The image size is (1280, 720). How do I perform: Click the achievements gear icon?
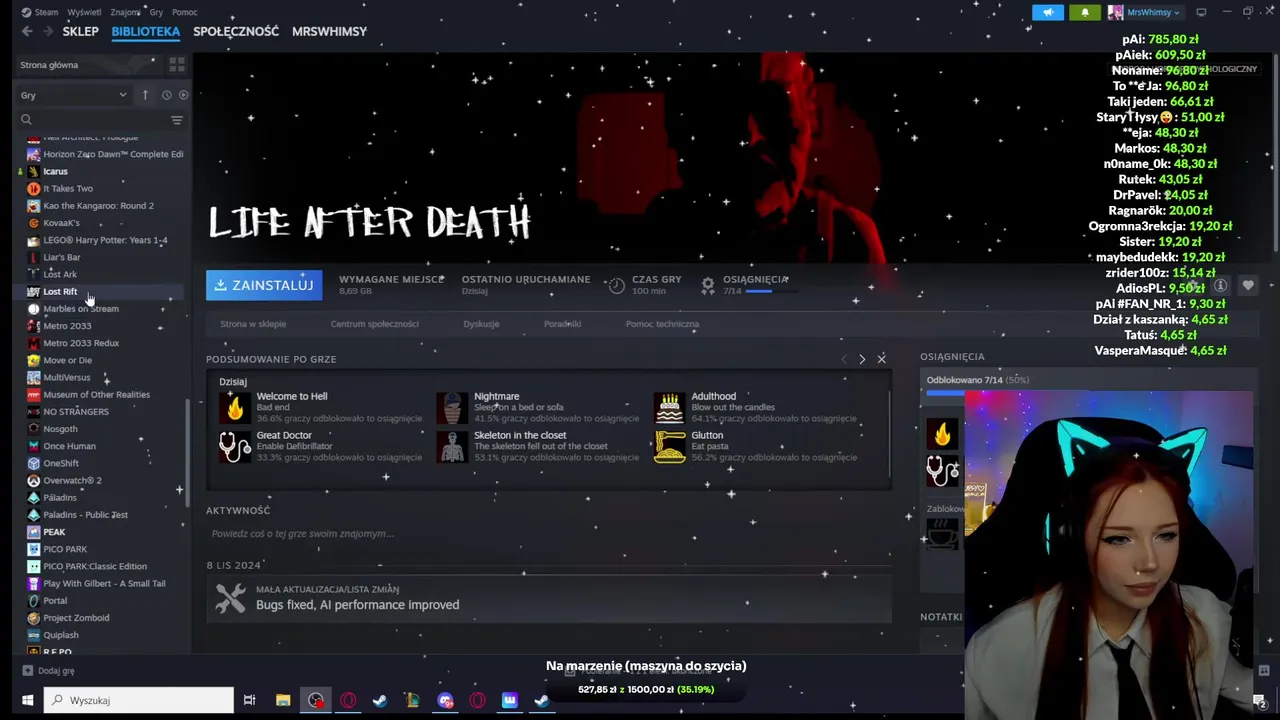(x=708, y=285)
